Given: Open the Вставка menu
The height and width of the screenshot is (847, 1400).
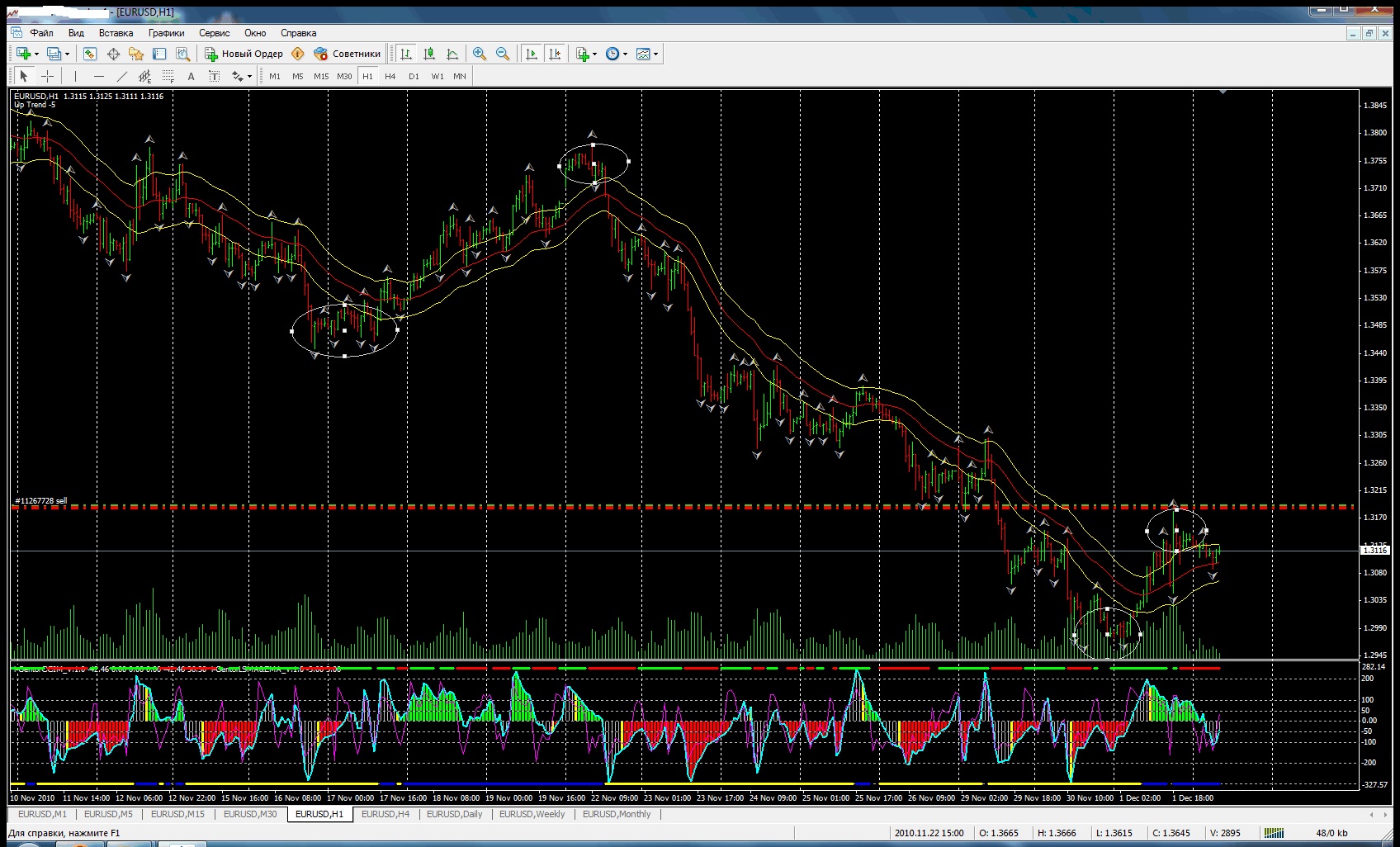Looking at the screenshot, I should pyautogui.click(x=116, y=33).
